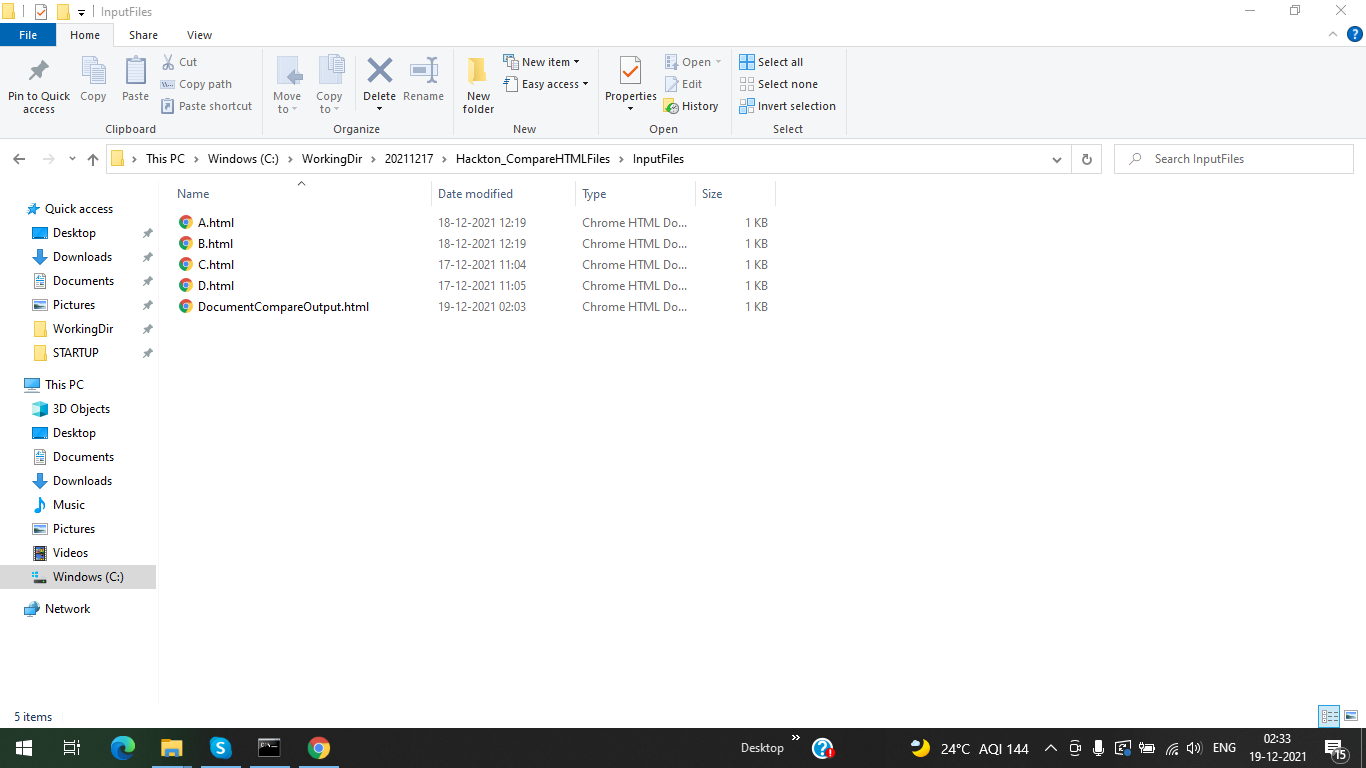Switch to large icons view toggle

click(x=1351, y=716)
